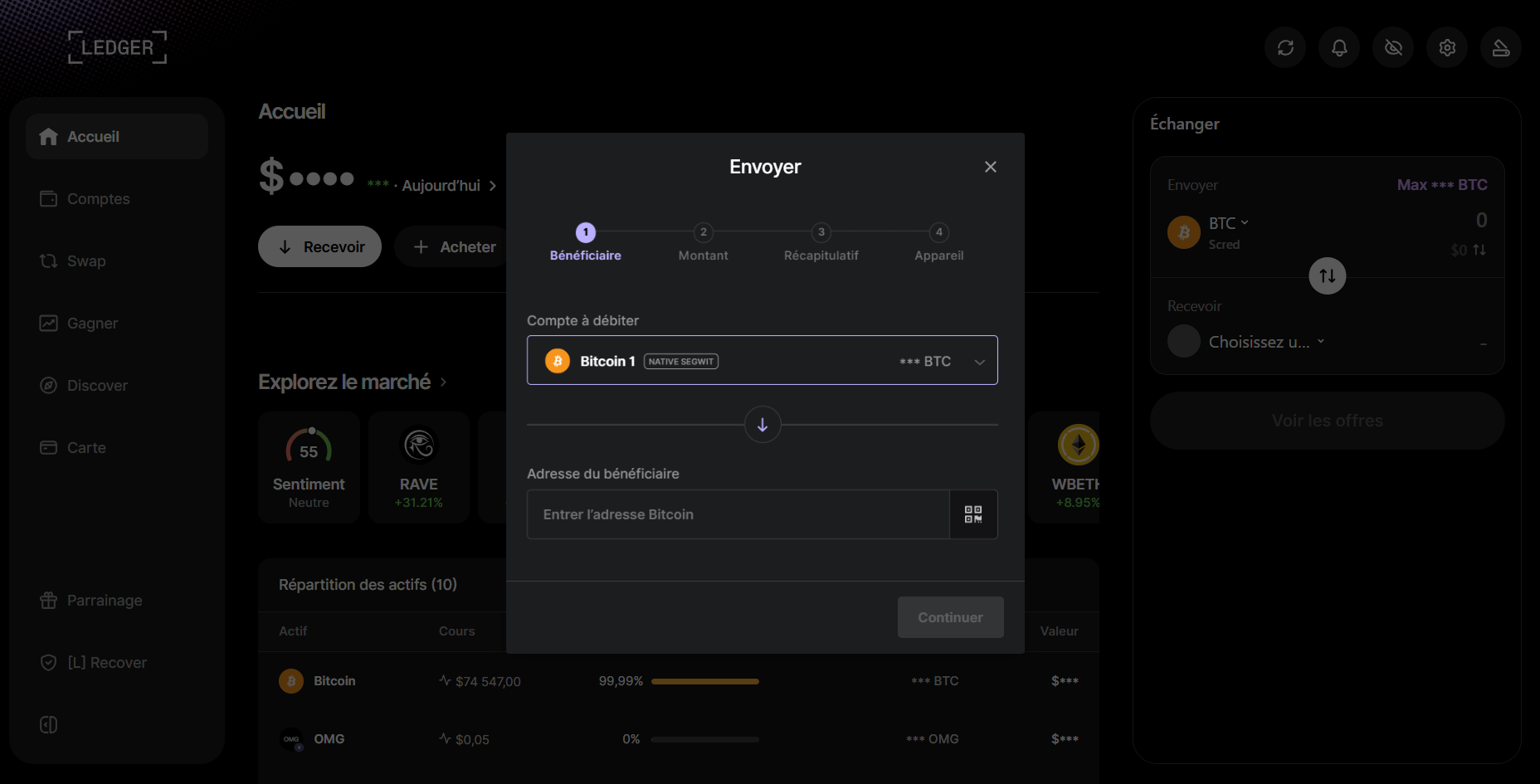Click the Max BTC link in Échanger

tap(1442, 185)
